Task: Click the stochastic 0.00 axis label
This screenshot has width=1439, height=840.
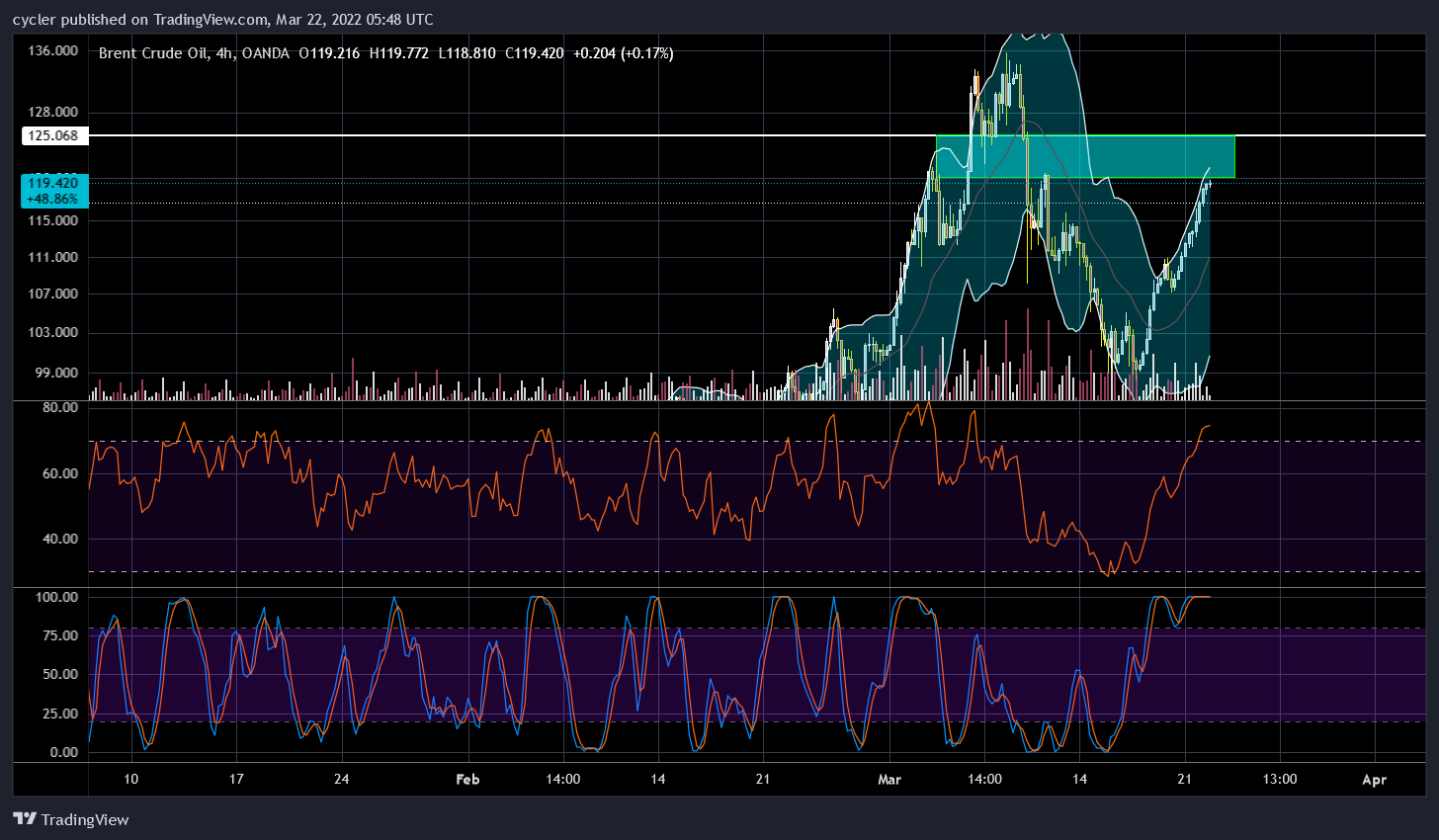Action: click(63, 752)
